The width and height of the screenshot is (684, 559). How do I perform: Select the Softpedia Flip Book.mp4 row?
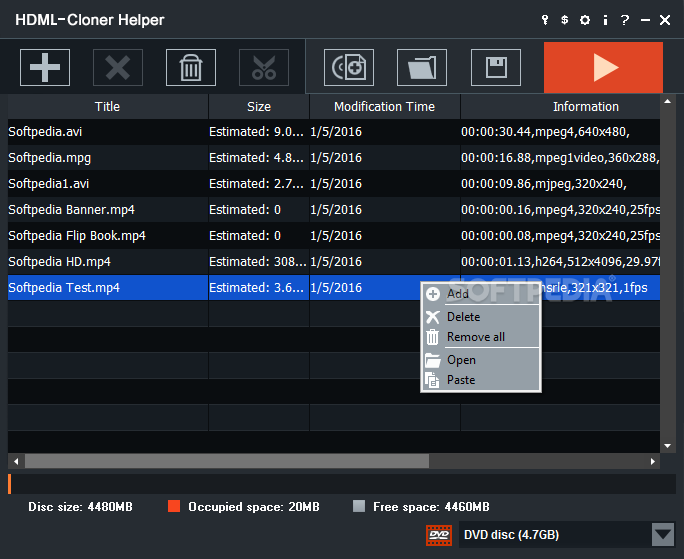(334, 236)
